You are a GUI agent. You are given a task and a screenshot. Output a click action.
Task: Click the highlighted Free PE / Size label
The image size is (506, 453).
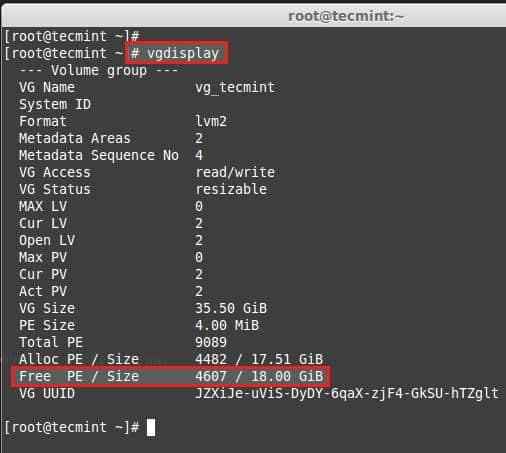point(79,376)
